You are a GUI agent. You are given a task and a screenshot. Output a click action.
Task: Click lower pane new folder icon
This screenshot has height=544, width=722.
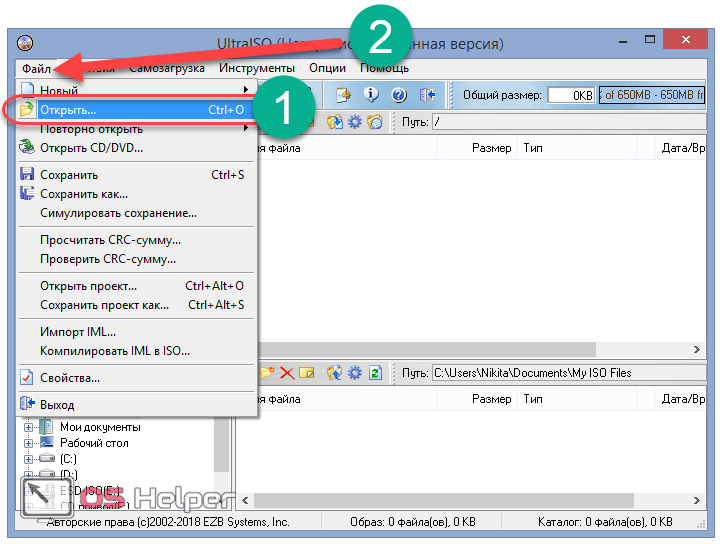coord(267,372)
